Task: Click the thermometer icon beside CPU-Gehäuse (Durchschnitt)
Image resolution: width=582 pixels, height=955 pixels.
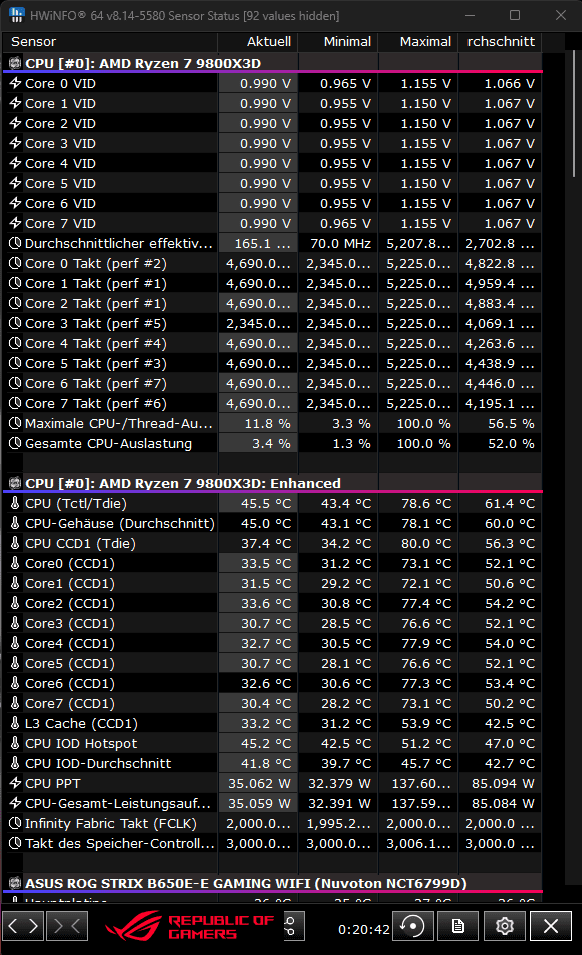Action: pyautogui.click(x=15, y=523)
